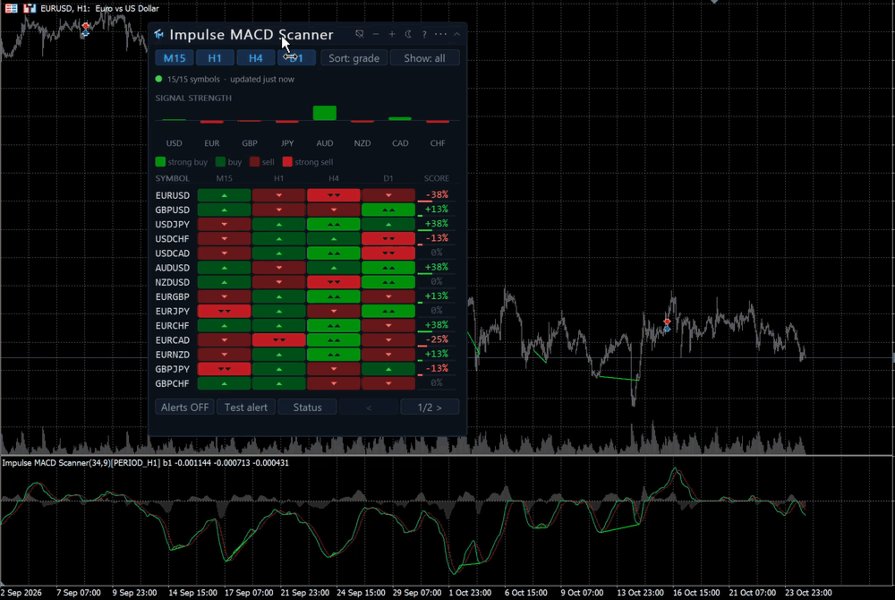Viewport: 895px width, 600px height.
Task: Click the green AUD signal strength bar
Action: coord(325,113)
